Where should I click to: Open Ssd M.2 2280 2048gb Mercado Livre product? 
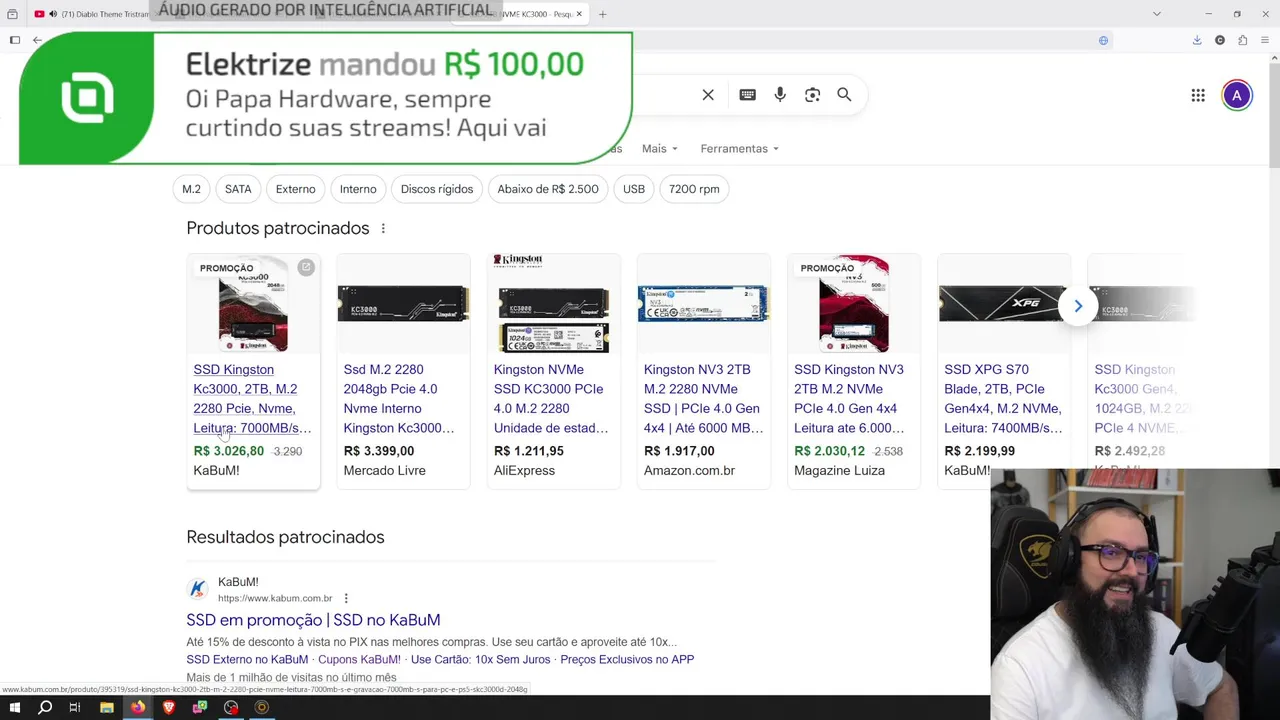(399, 399)
